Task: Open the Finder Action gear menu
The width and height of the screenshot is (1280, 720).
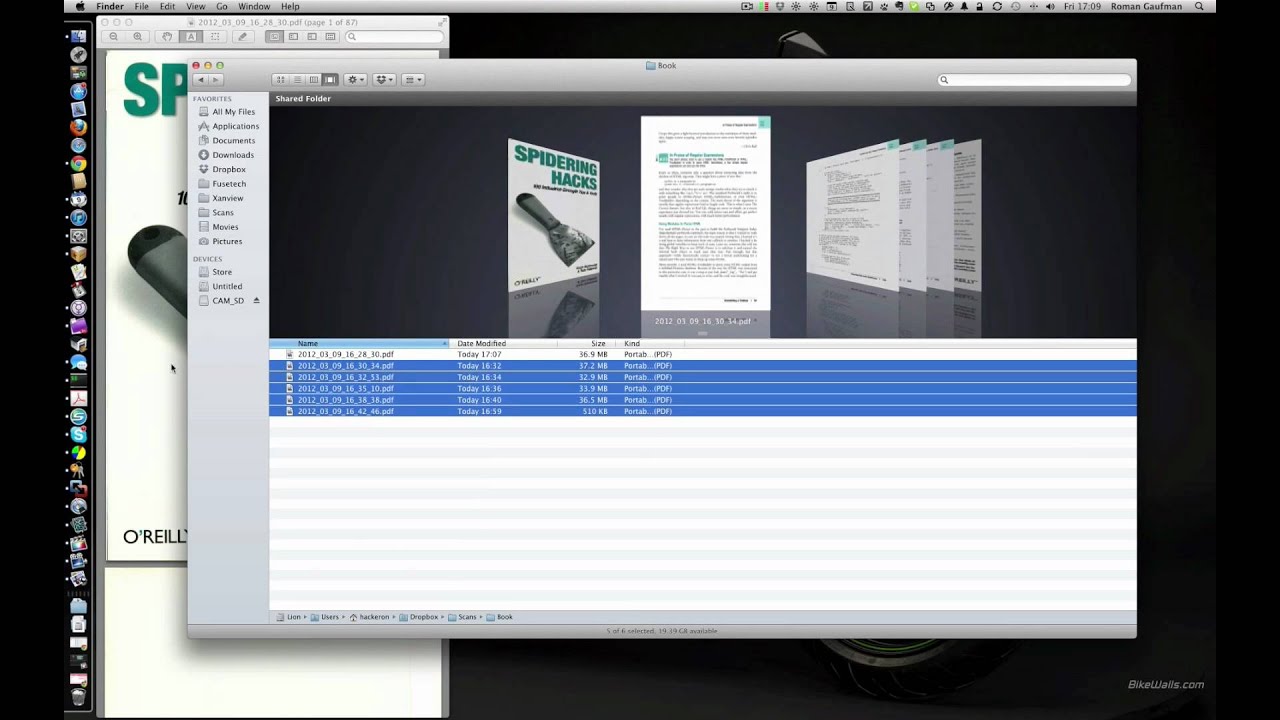Action: 355,79
